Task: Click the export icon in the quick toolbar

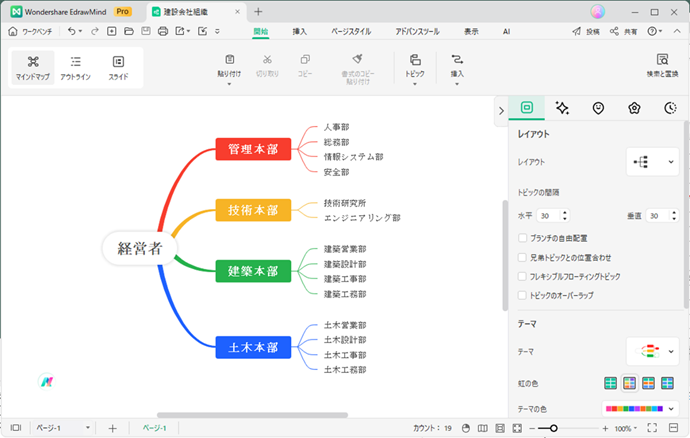Action: click(x=180, y=31)
